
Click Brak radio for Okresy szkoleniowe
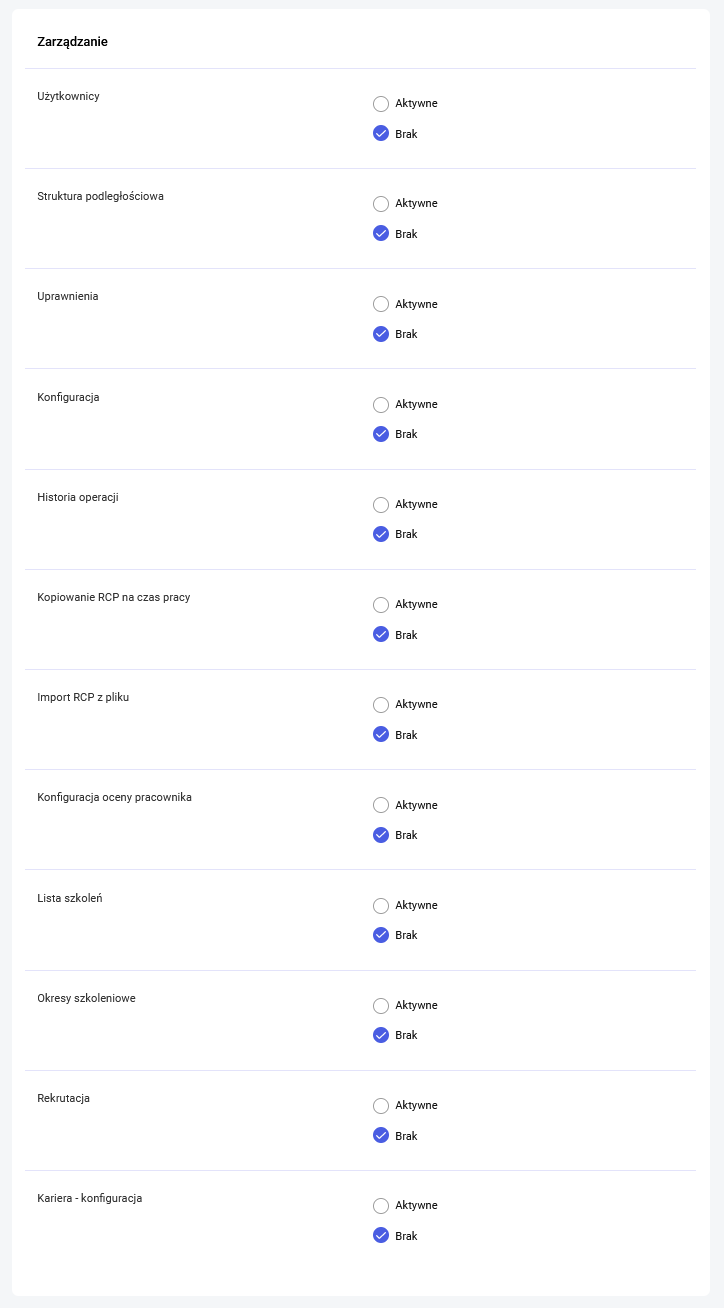tap(381, 1035)
